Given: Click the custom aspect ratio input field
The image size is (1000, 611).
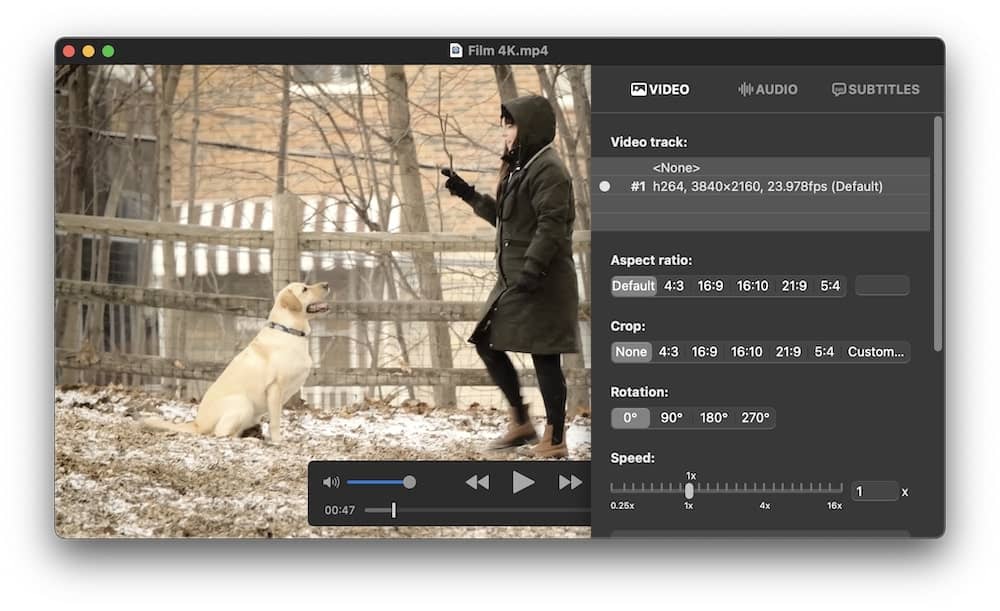Looking at the screenshot, I should (x=882, y=286).
